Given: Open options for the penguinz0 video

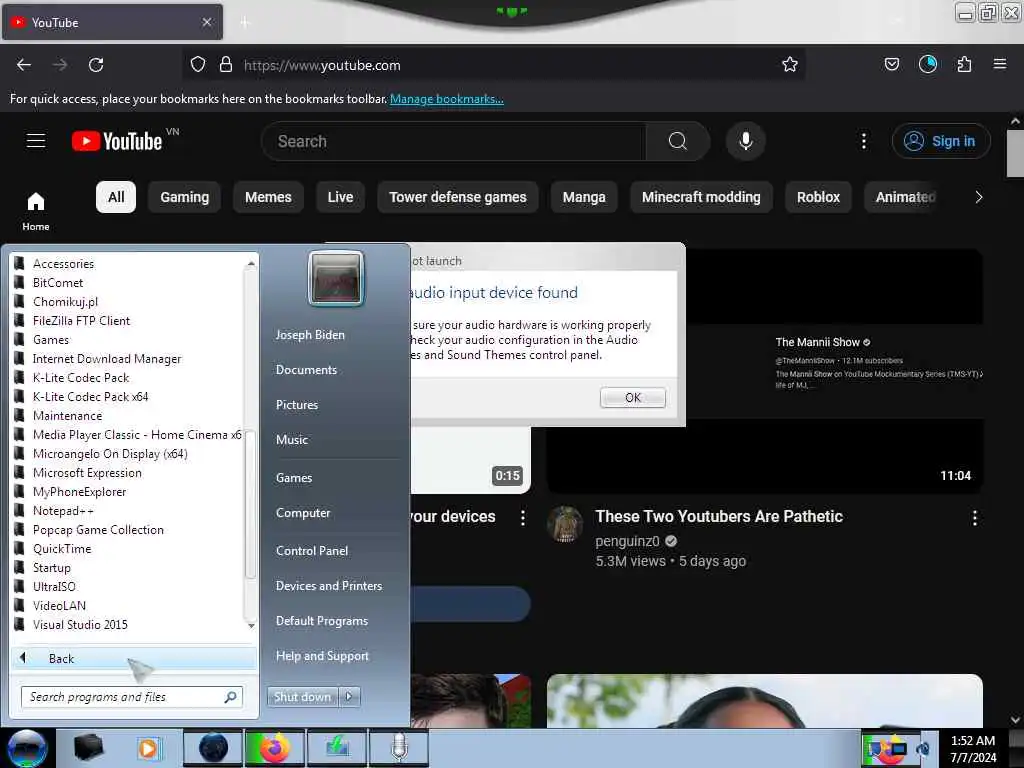Looking at the screenshot, I should (x=974, y=518).
